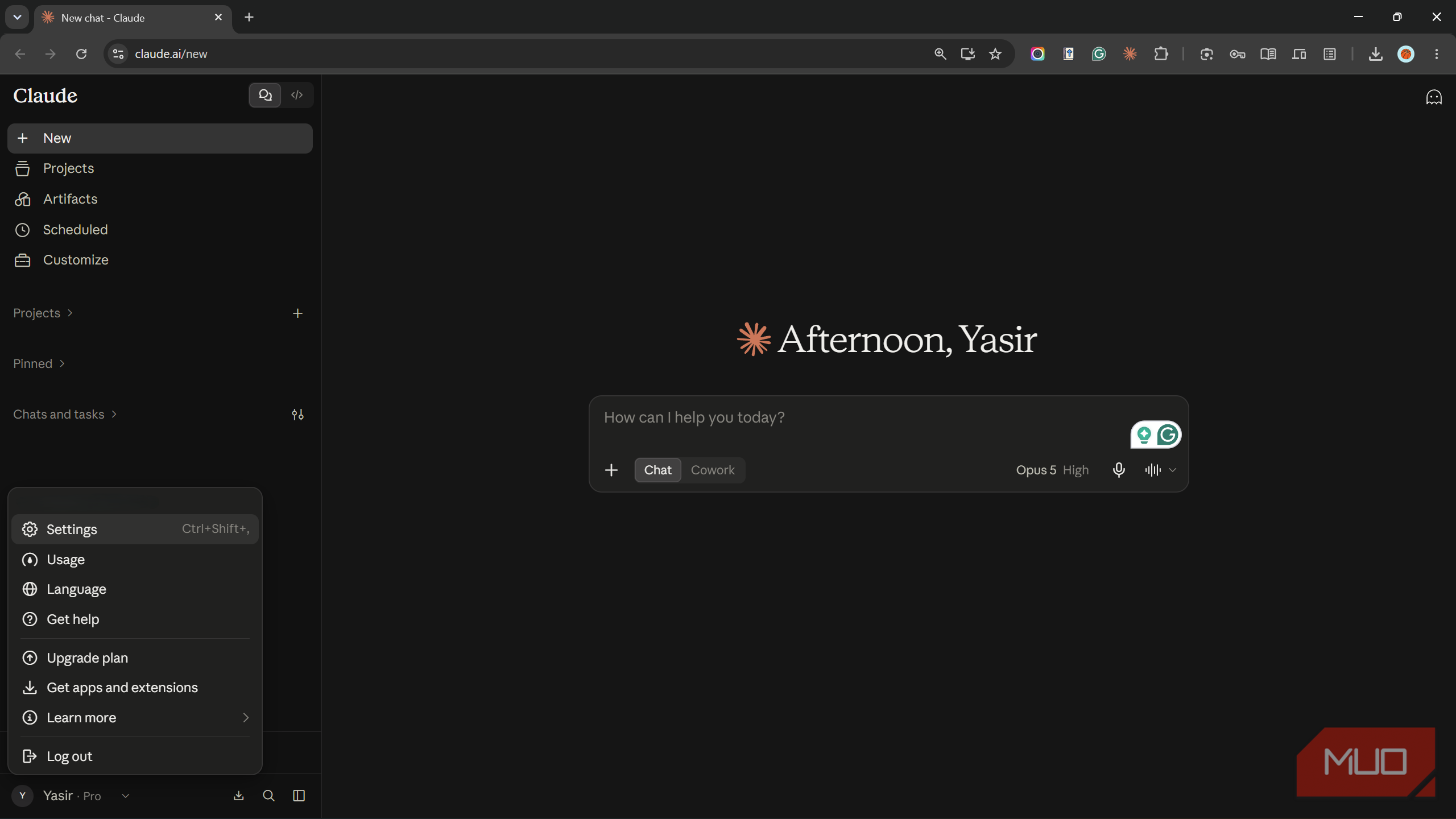
Task: Toggle the Yasir Pro account menu
Action: coord(72,796)
